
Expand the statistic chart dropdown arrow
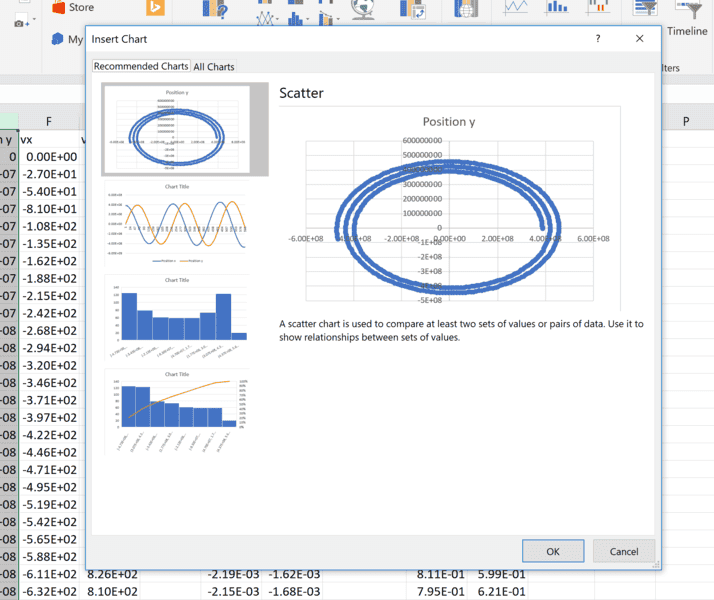[307, 19]
